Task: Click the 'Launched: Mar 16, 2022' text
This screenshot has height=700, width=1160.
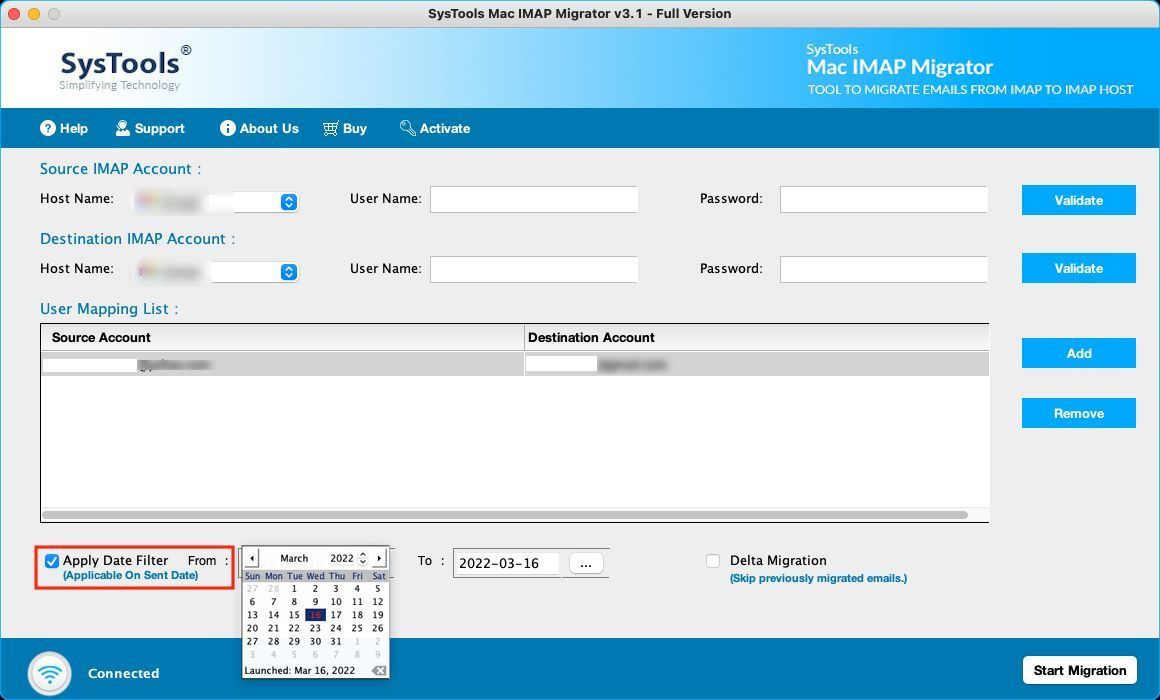Action: click(300, 670)
